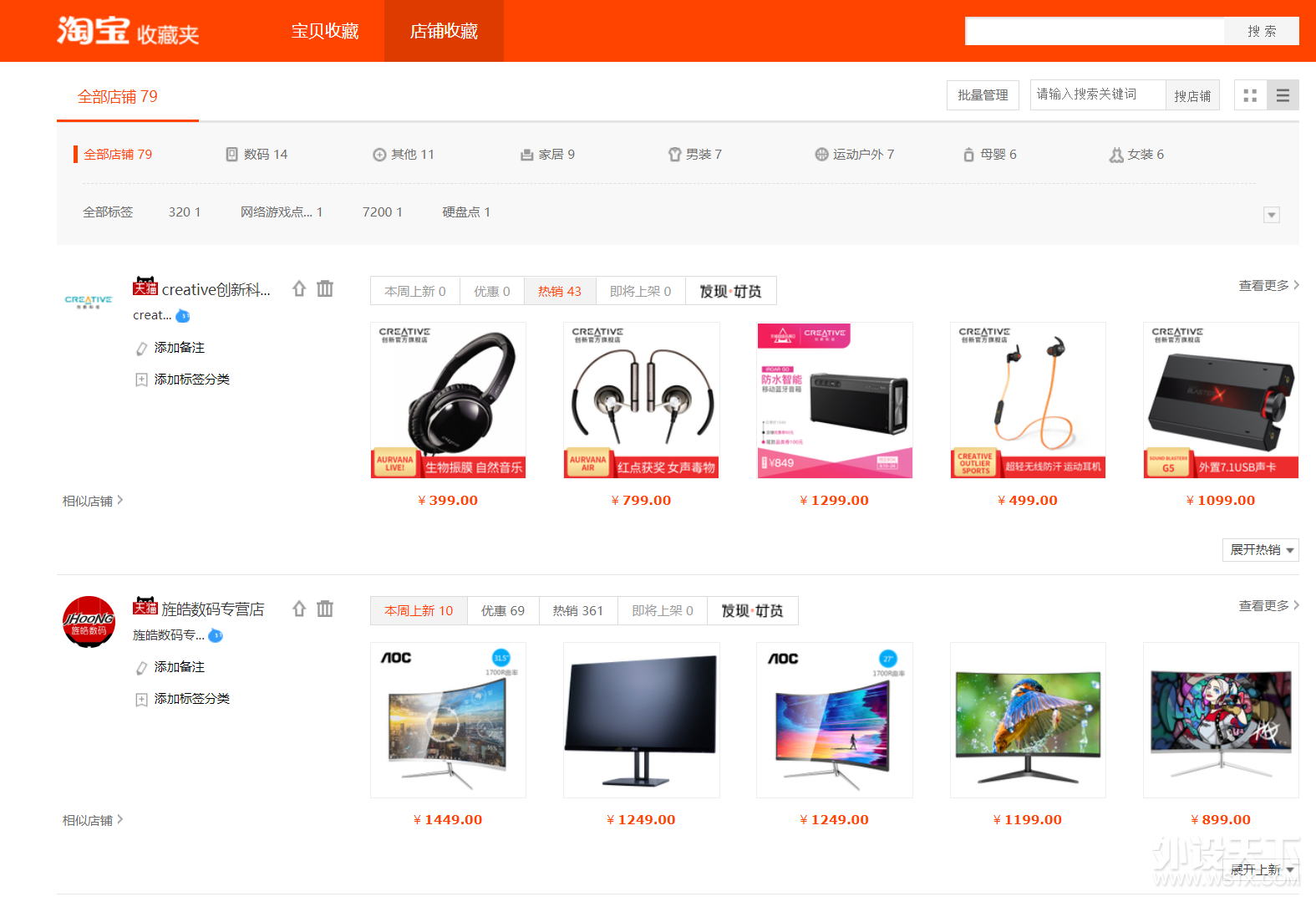Viewport: 1316px width, 902px height.
Task: Pin creative store to top
Action: click(x=299, y=288)
